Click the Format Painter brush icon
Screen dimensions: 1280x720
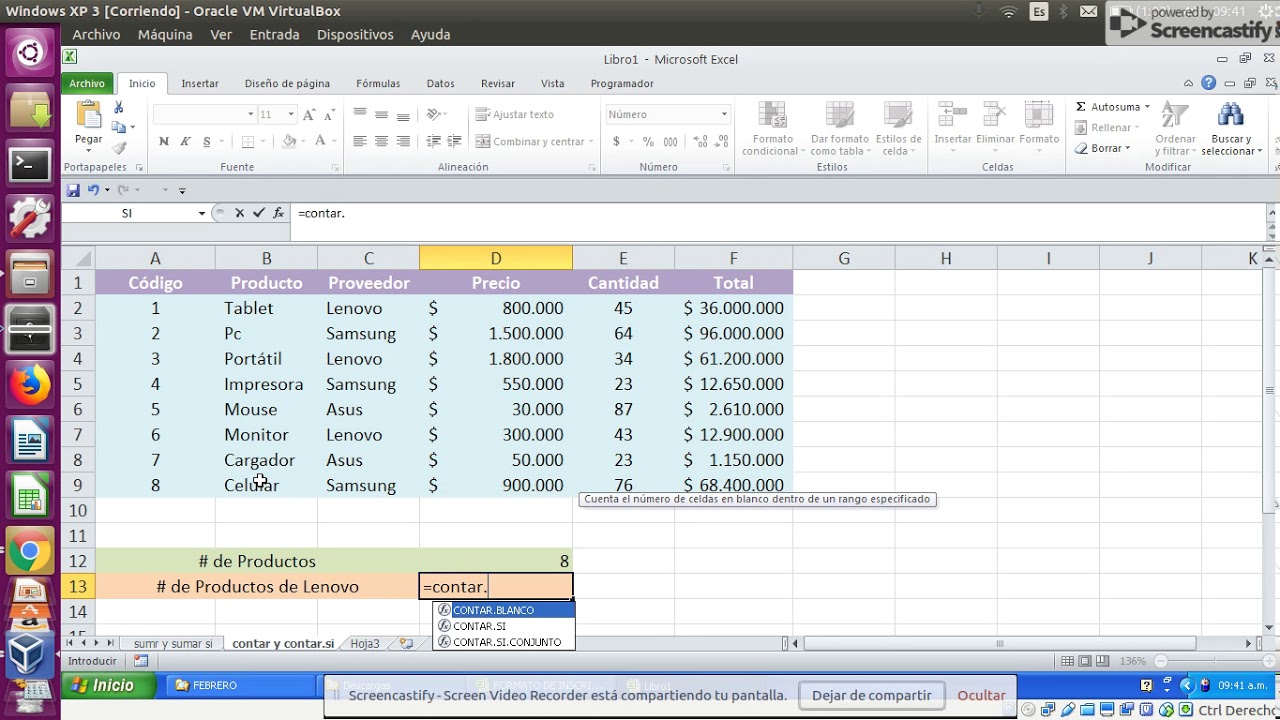[119, 148]
